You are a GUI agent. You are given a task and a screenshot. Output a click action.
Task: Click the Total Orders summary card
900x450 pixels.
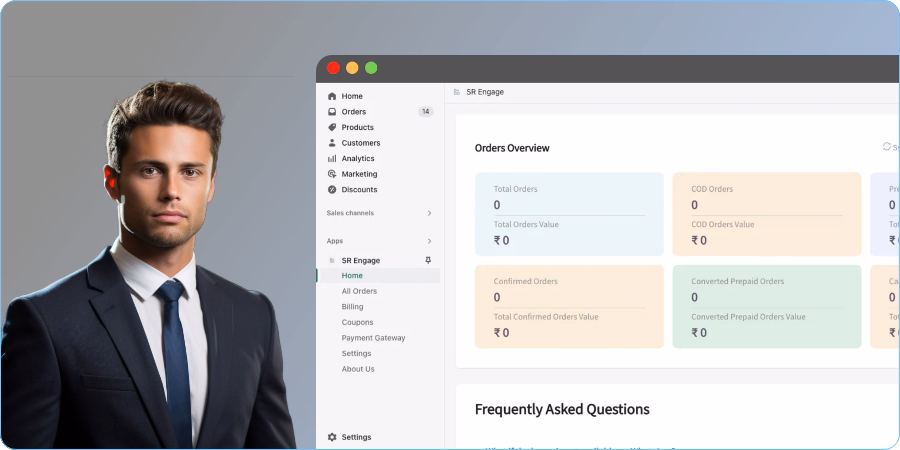tap(568, 214)
